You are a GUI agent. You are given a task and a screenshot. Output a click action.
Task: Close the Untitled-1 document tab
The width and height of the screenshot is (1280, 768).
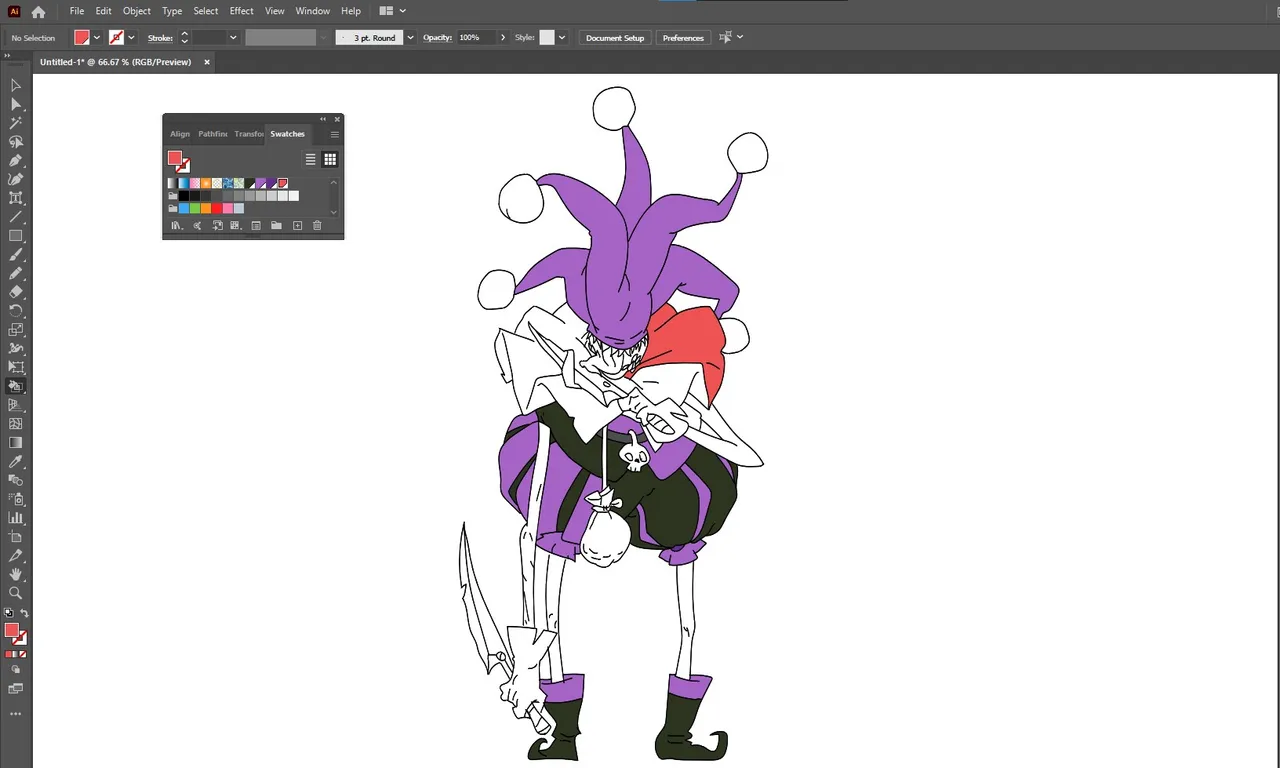click(207, 62)
